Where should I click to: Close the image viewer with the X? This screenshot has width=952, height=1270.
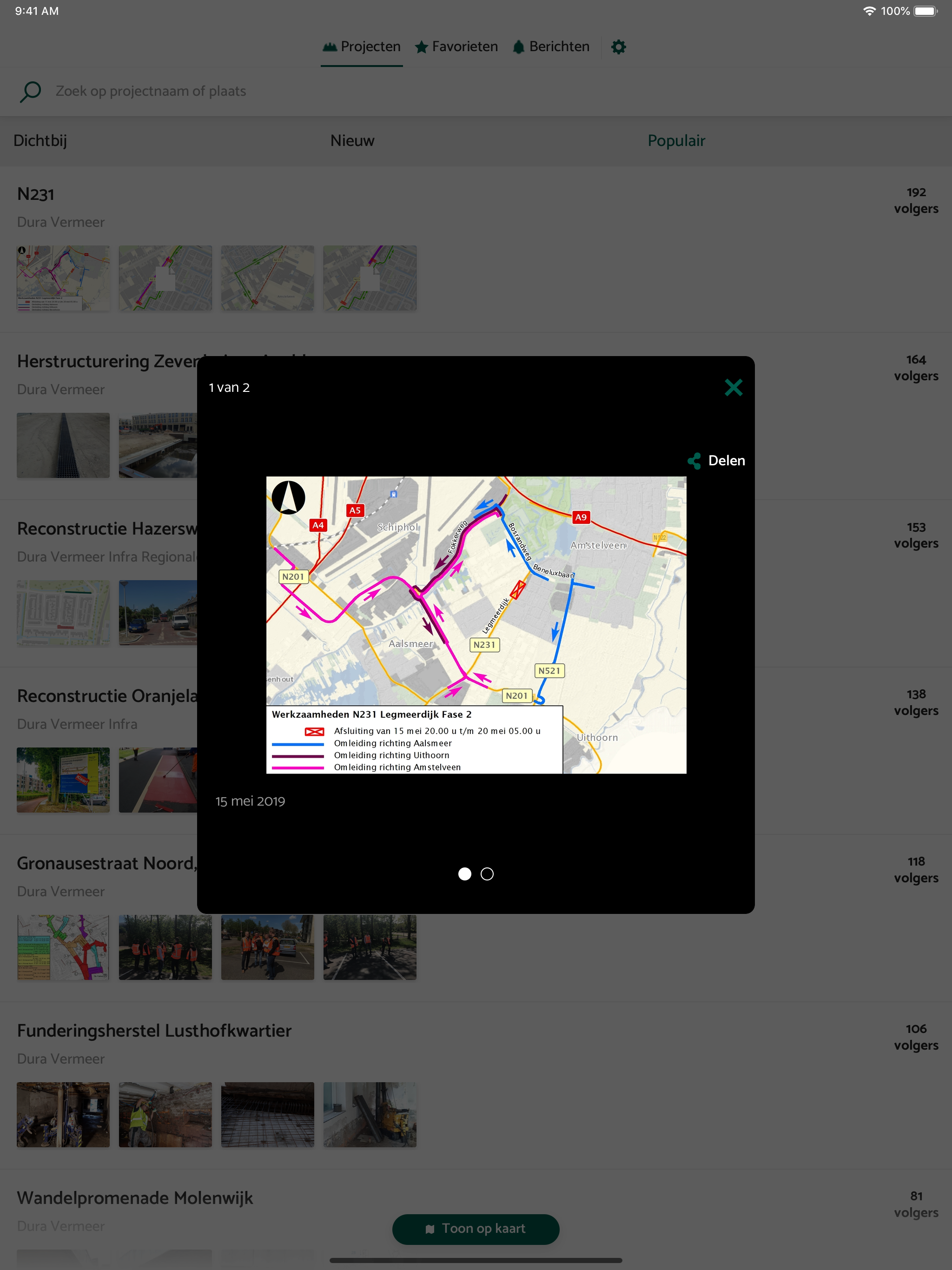pyautogui.click(x=733, y=388)
